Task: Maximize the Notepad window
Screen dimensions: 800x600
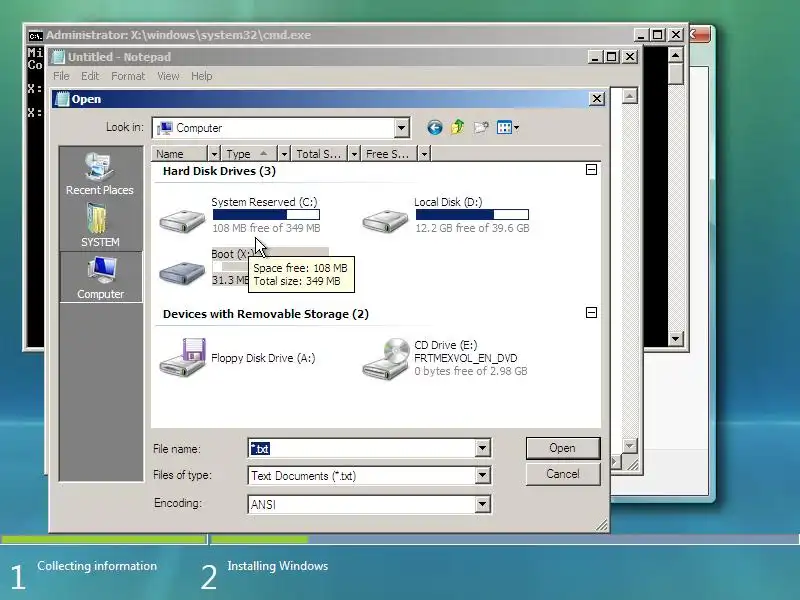Action: click(x=612, y=57)
